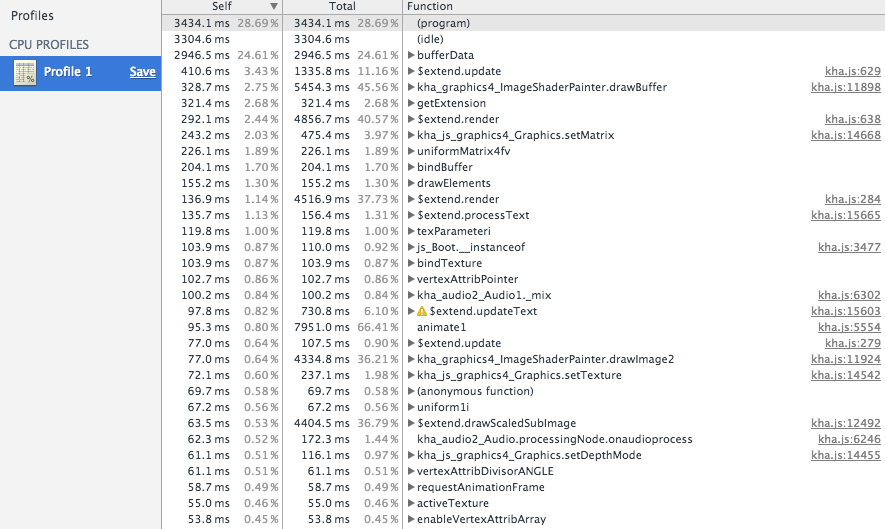Click the Profiles sidebar title
Image resolution: width=885 pixels, height=529 pixels.
[x=32, y=15]
